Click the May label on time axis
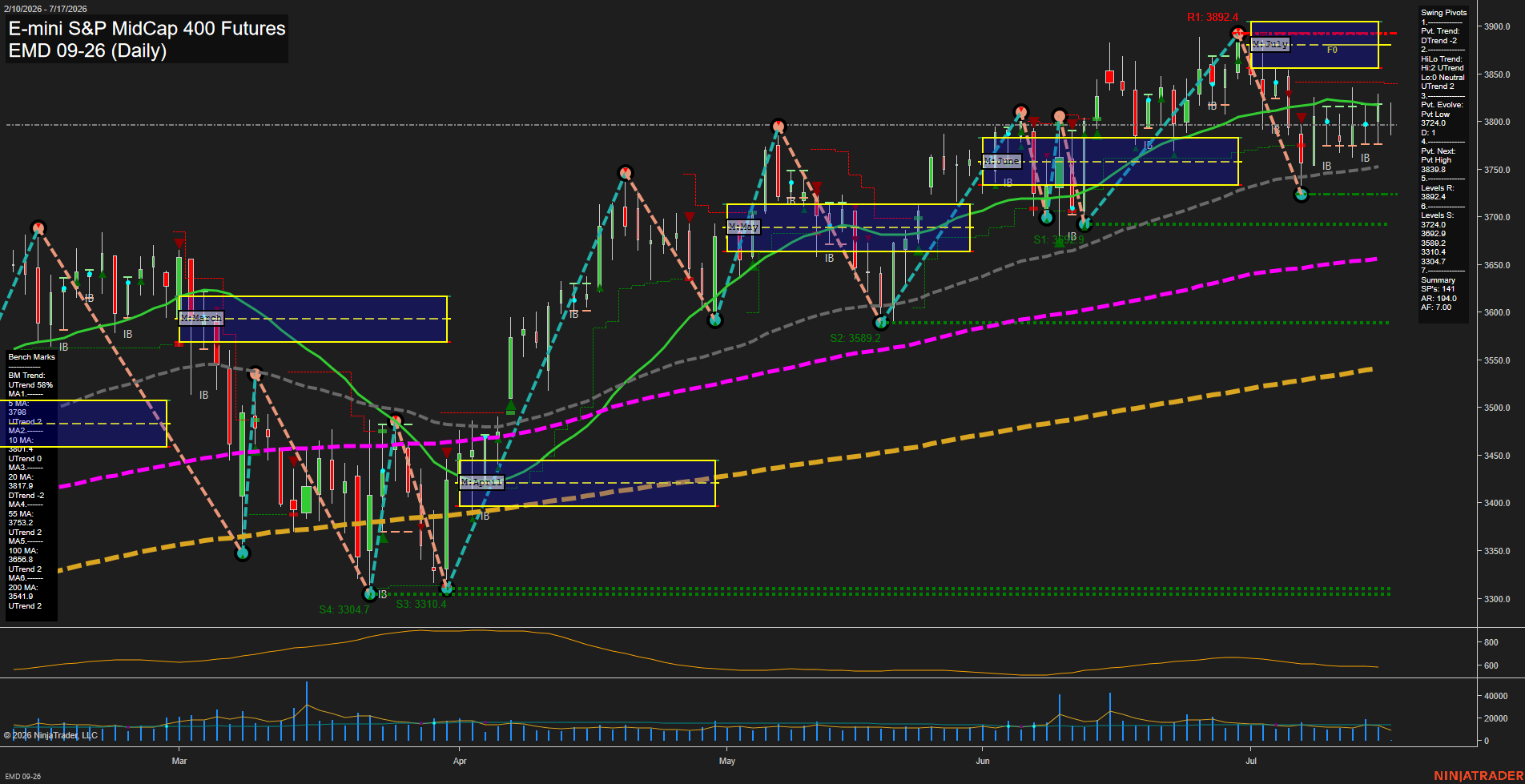This screenshot has height=784, width=1525. tap(727, 761)
